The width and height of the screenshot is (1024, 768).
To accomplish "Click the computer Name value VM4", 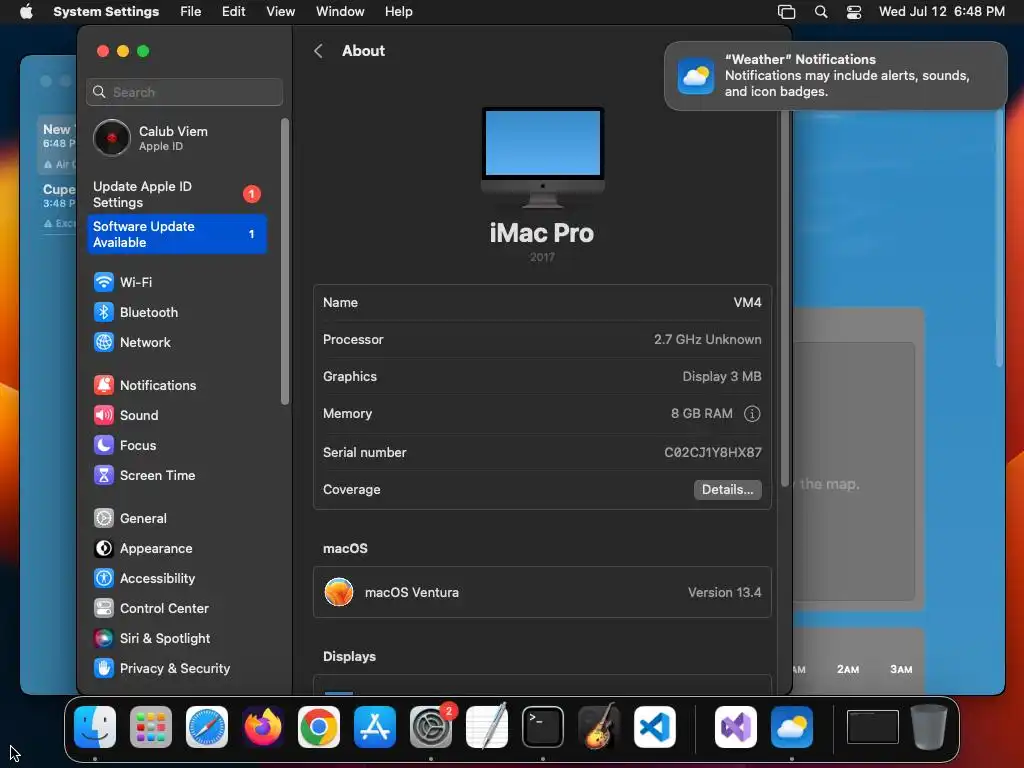I will click(747, 302).
